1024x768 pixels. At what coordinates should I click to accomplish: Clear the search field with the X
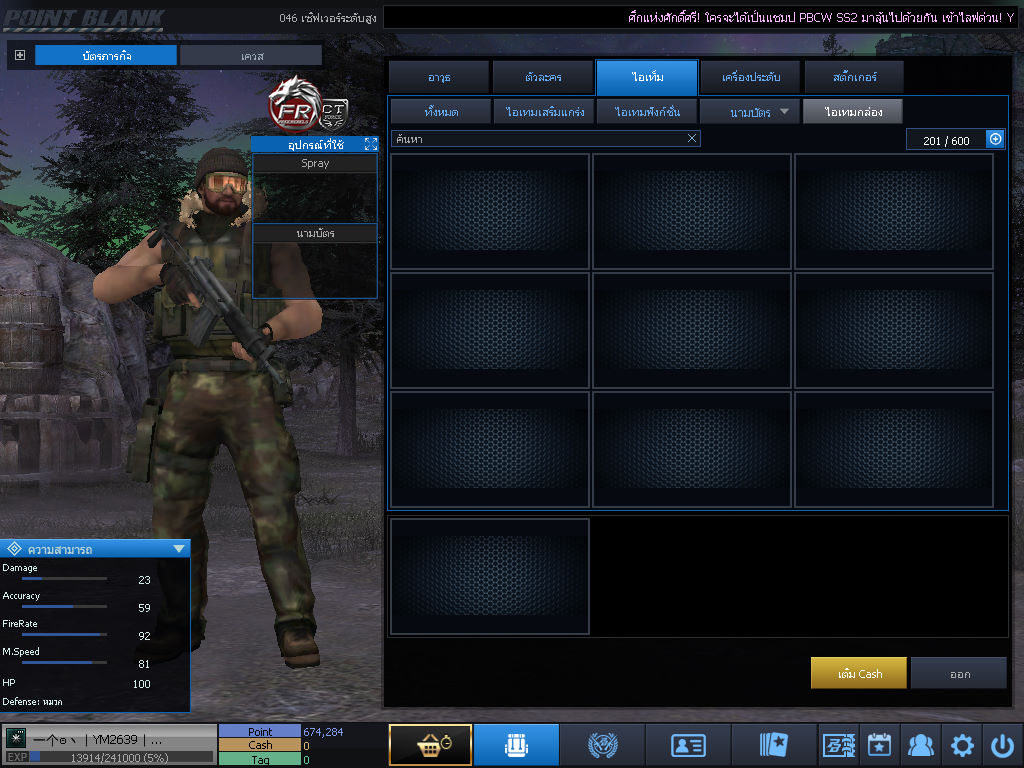692,138
